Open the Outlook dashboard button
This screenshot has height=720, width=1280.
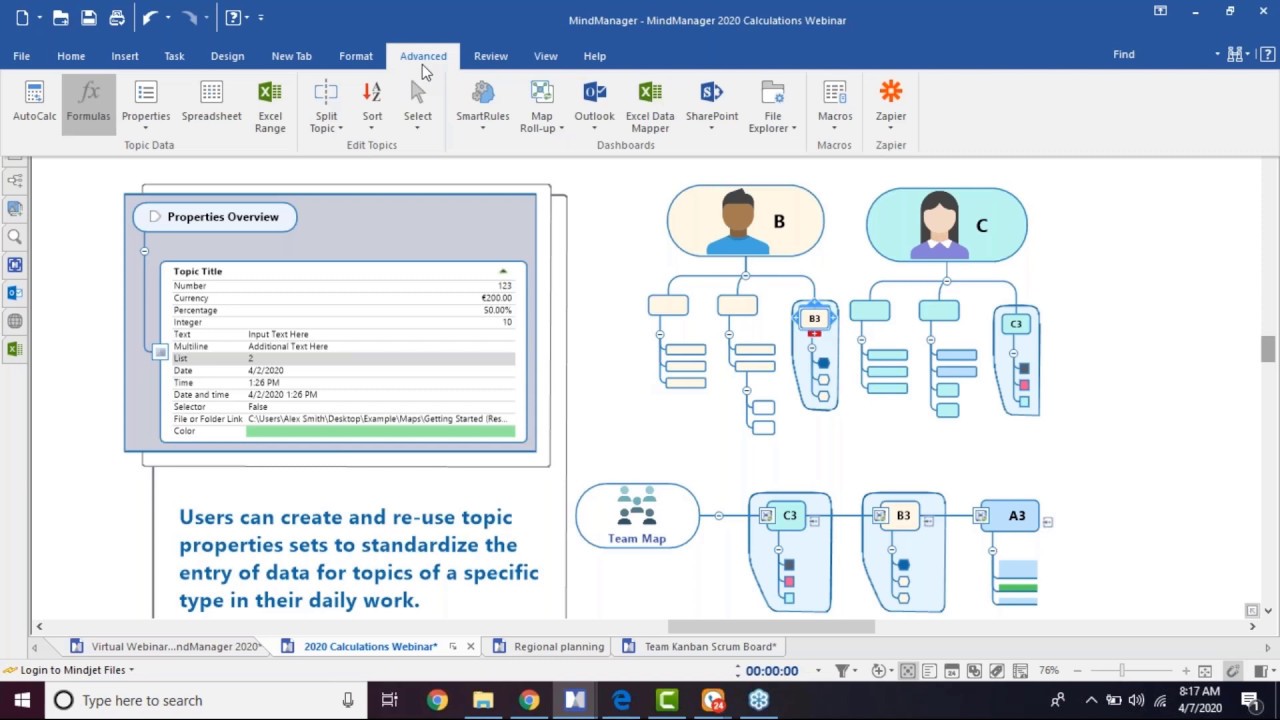pos(594,106)
